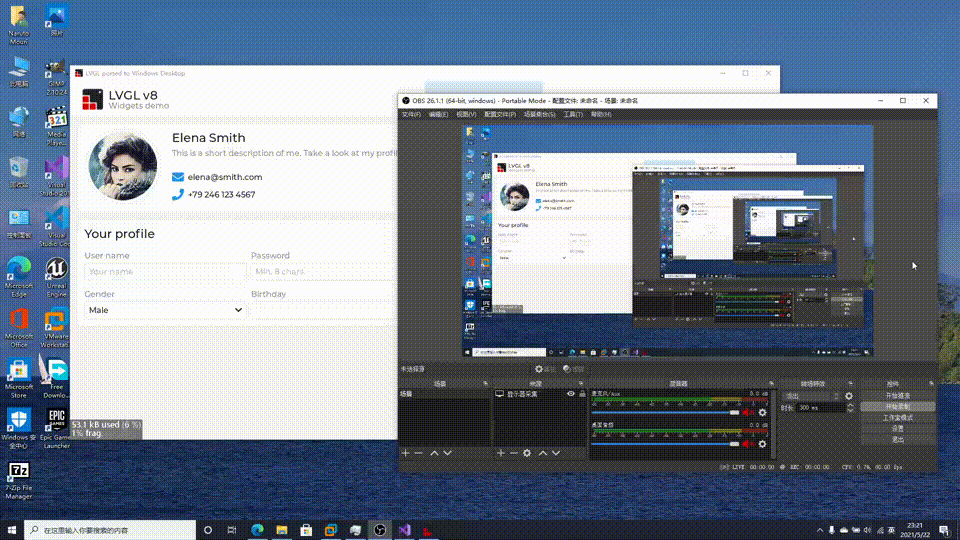
Task: Select the Microsoft Store desktop icon
Action: click(x=19, y=380)
